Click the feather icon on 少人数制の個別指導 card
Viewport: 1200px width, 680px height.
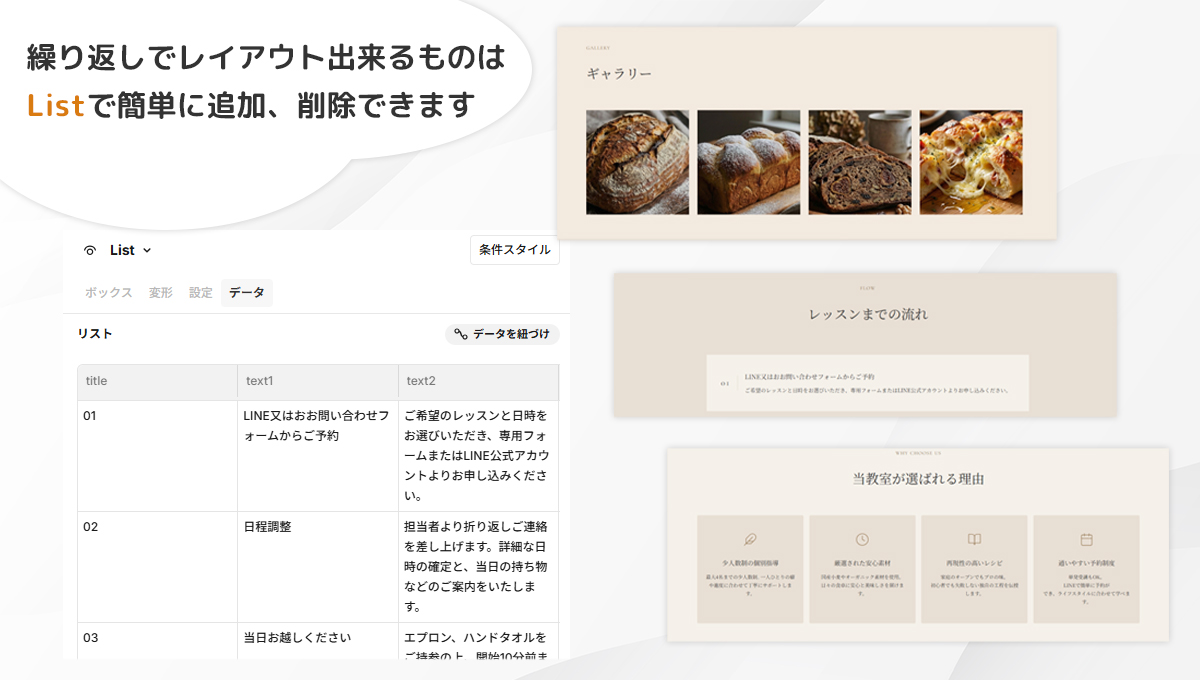[x=751, y=539]
